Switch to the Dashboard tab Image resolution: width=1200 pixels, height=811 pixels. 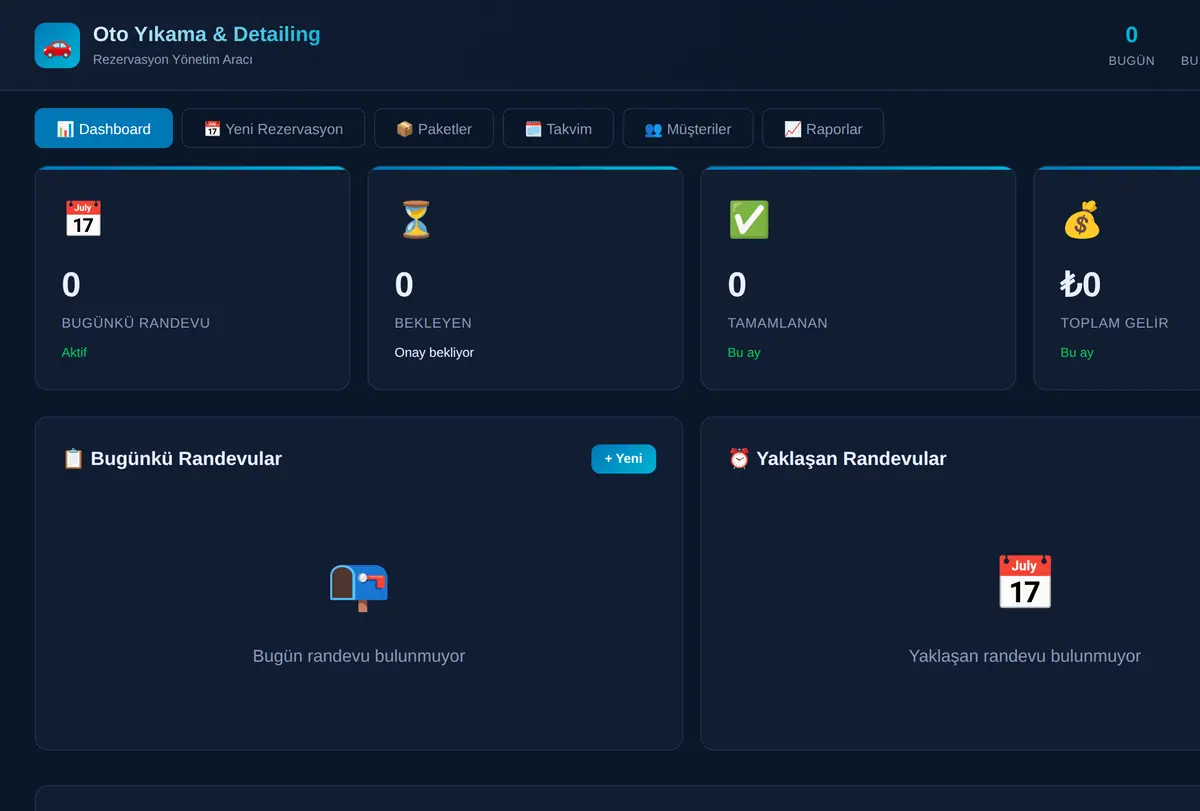104,128
